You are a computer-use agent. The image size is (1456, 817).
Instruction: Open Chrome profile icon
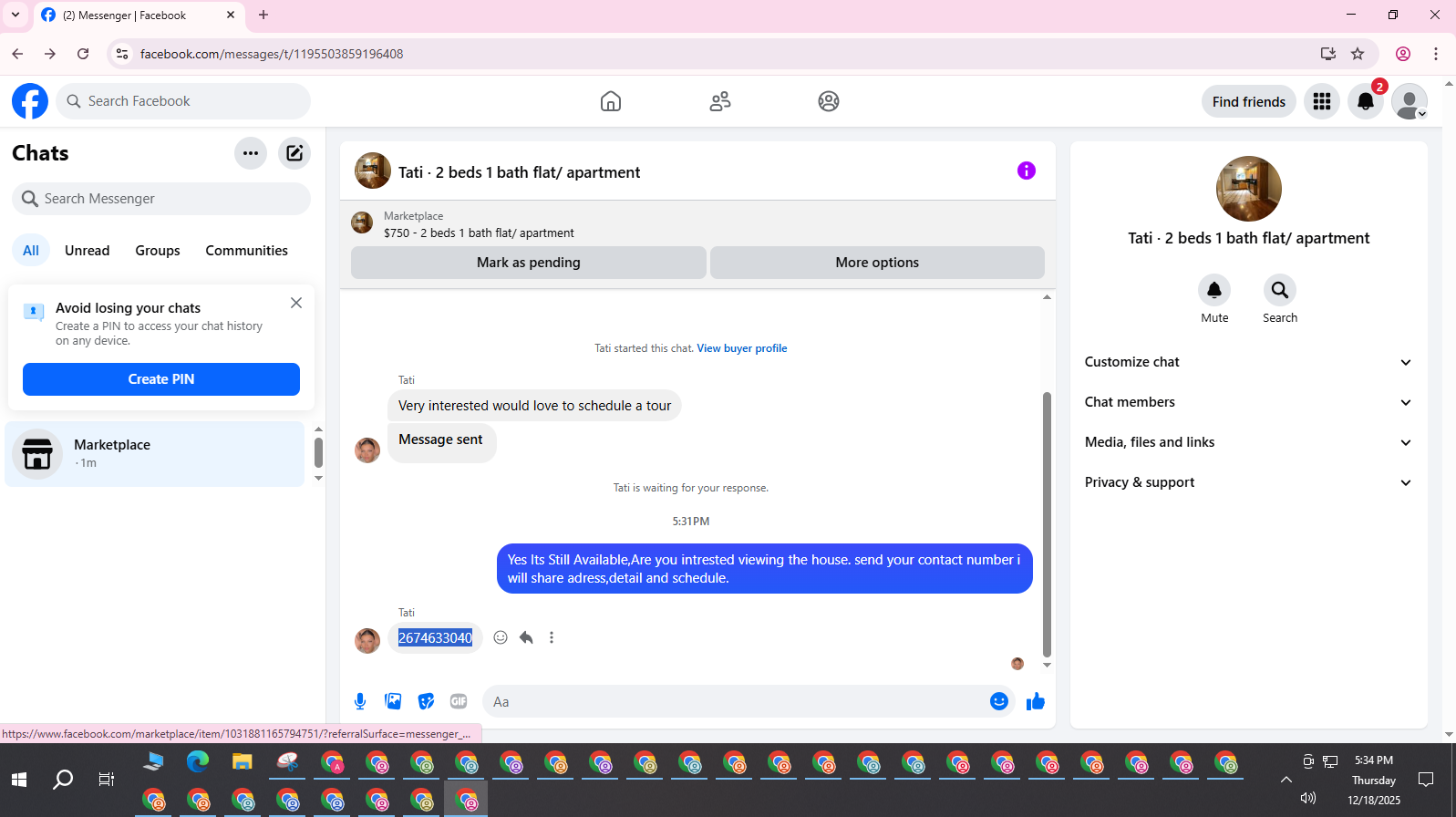point(1403,54)
